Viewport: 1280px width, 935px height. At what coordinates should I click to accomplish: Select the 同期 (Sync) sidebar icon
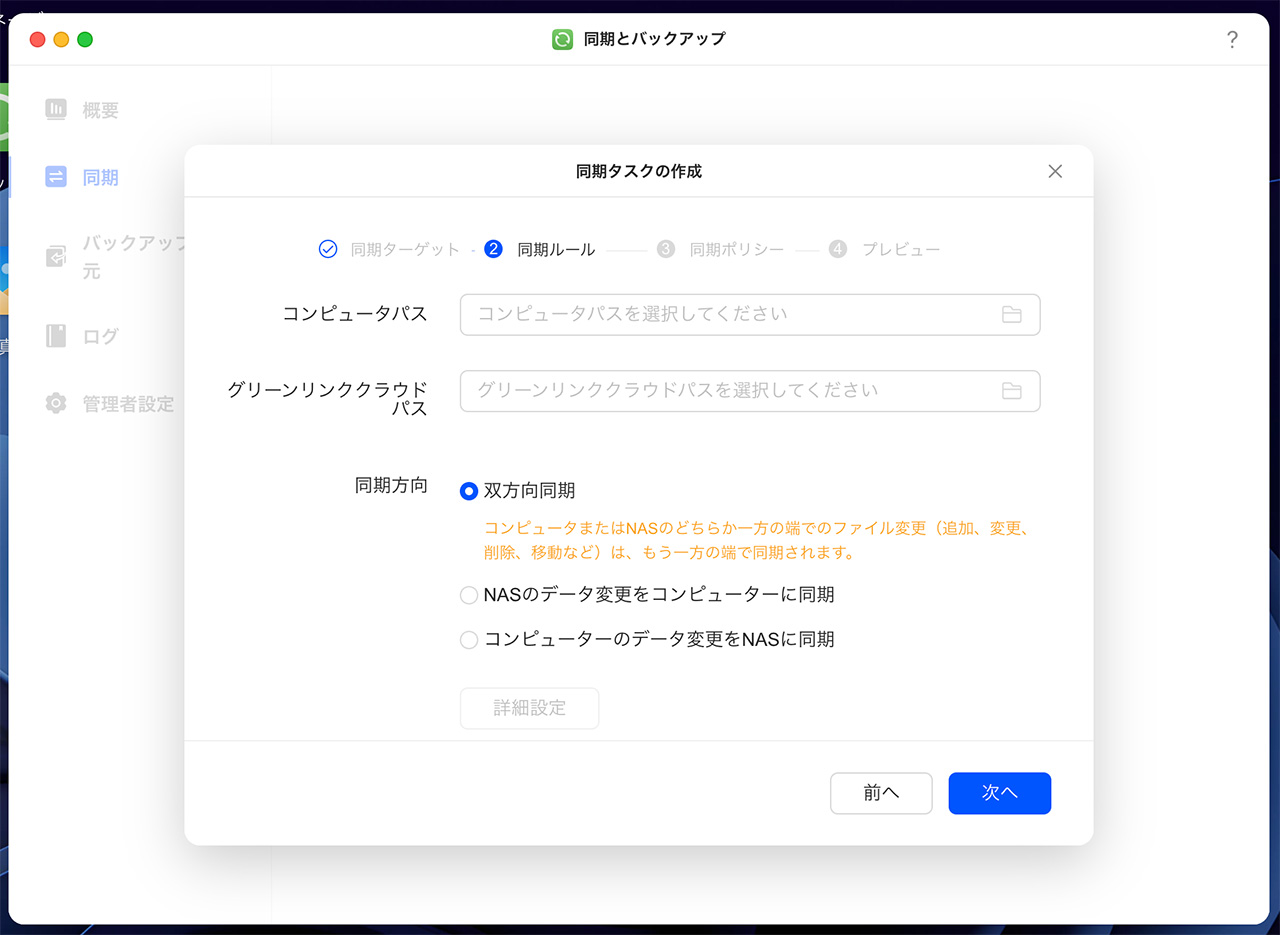coord(57,177)
